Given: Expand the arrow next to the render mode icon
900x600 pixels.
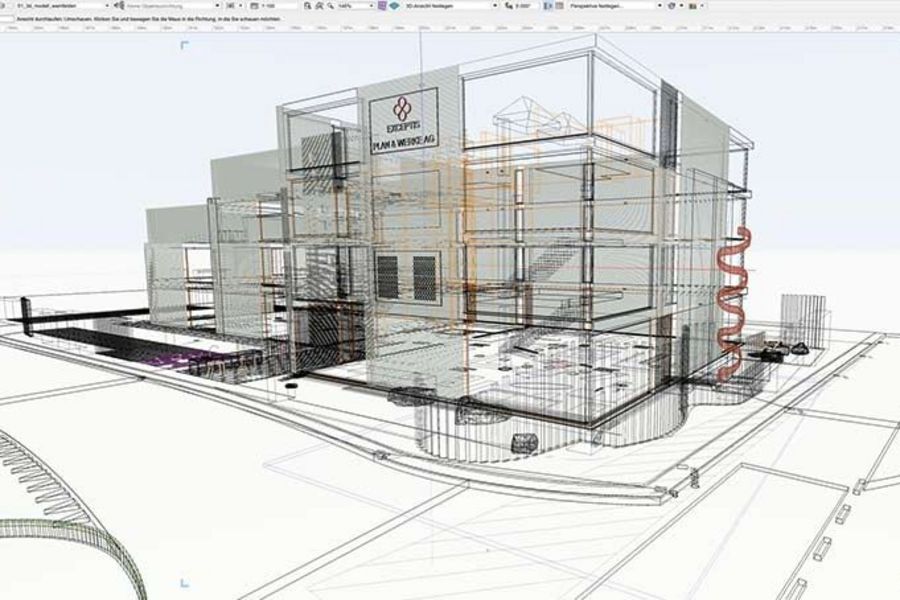Looking at the screenshot, I should tap(681, 5).
